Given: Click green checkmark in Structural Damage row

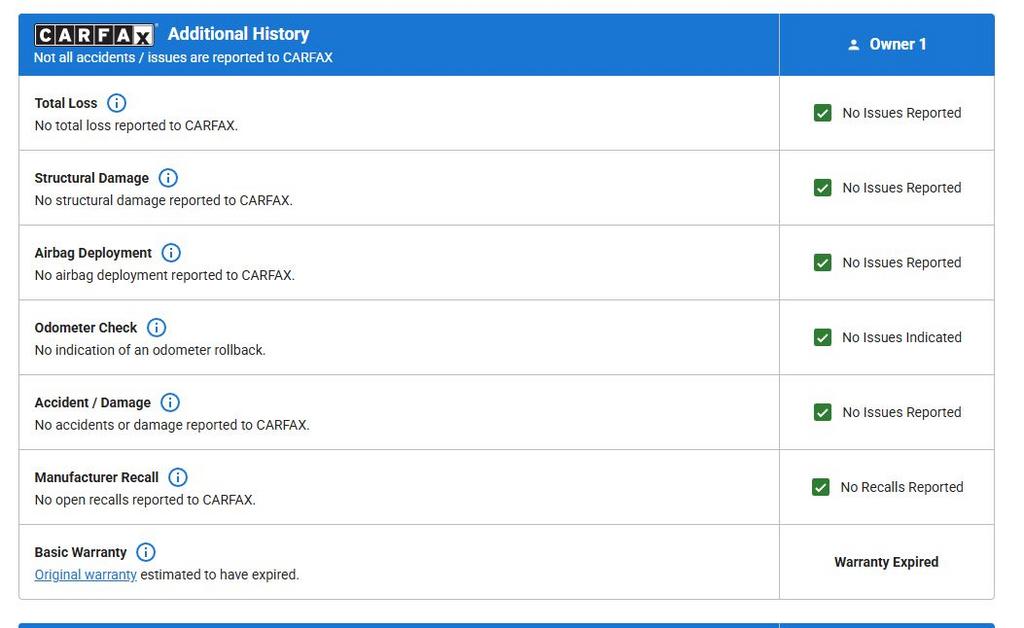Looking at the screenshot, I should click(823, 188).
